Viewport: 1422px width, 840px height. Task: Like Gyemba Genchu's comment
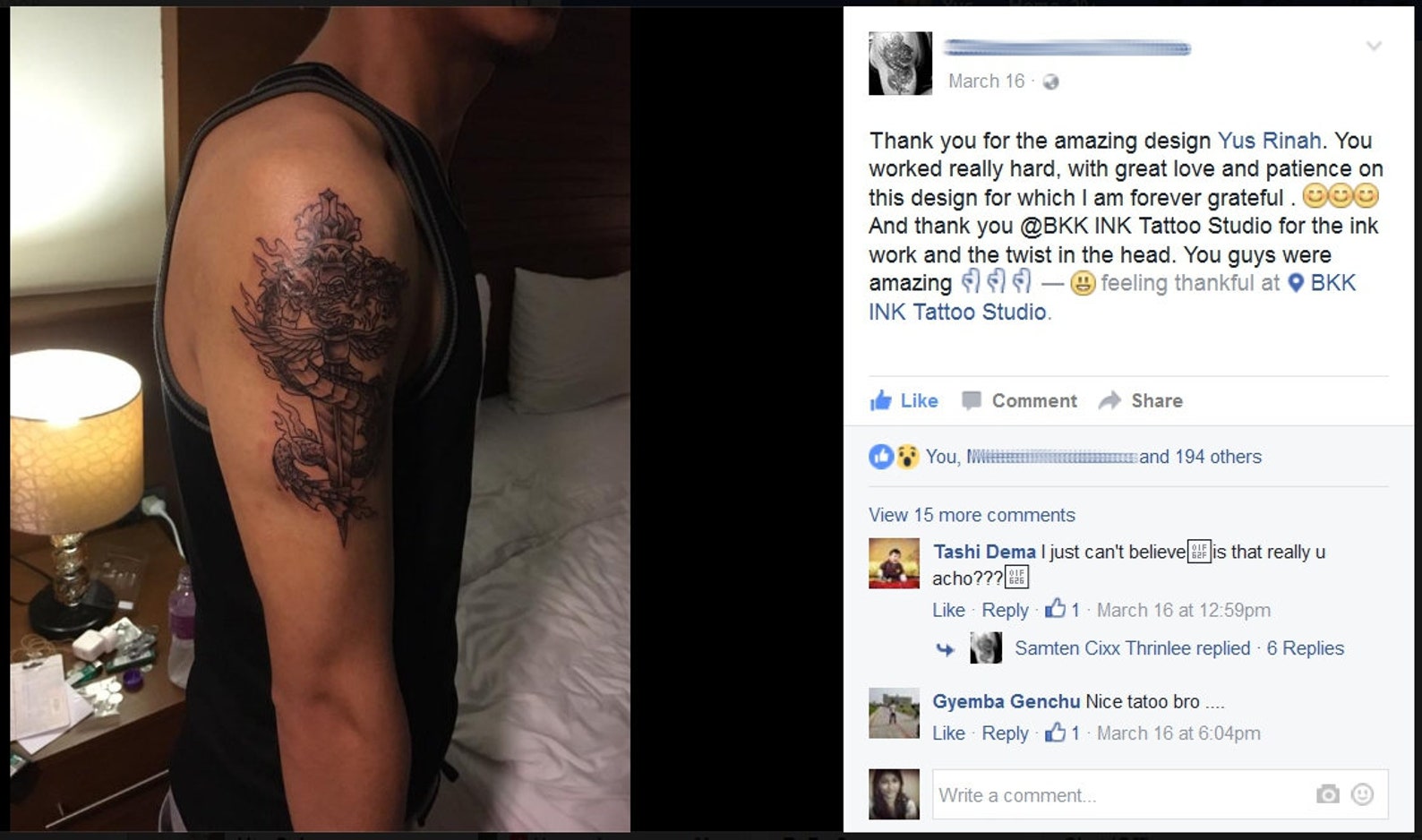948,733
